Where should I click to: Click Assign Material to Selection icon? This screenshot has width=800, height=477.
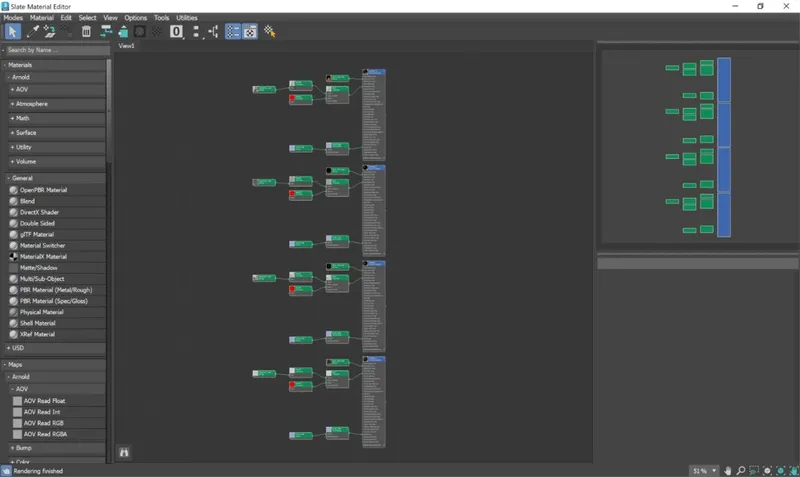[66, 32]
